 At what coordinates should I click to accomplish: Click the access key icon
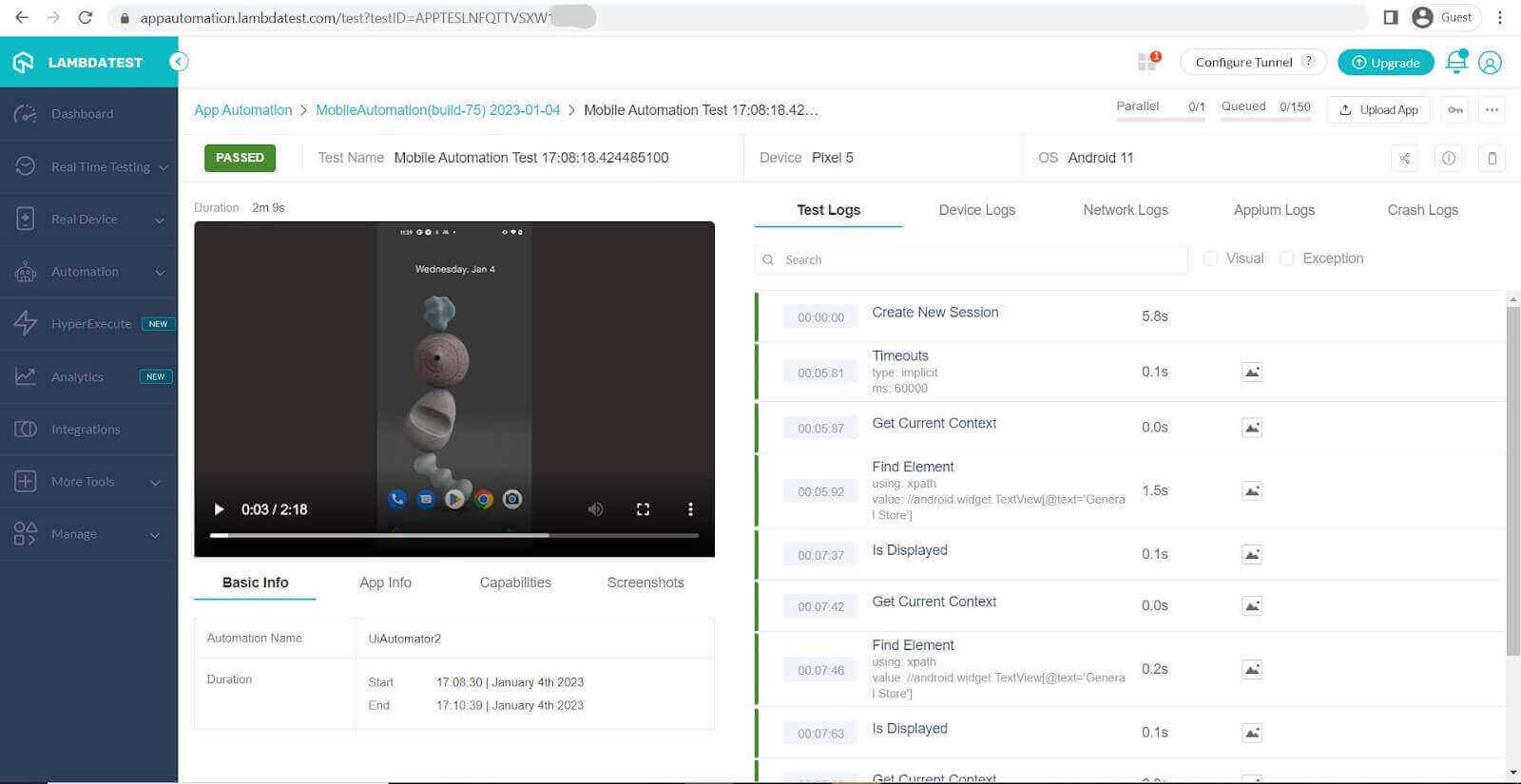click(1455, 110)
